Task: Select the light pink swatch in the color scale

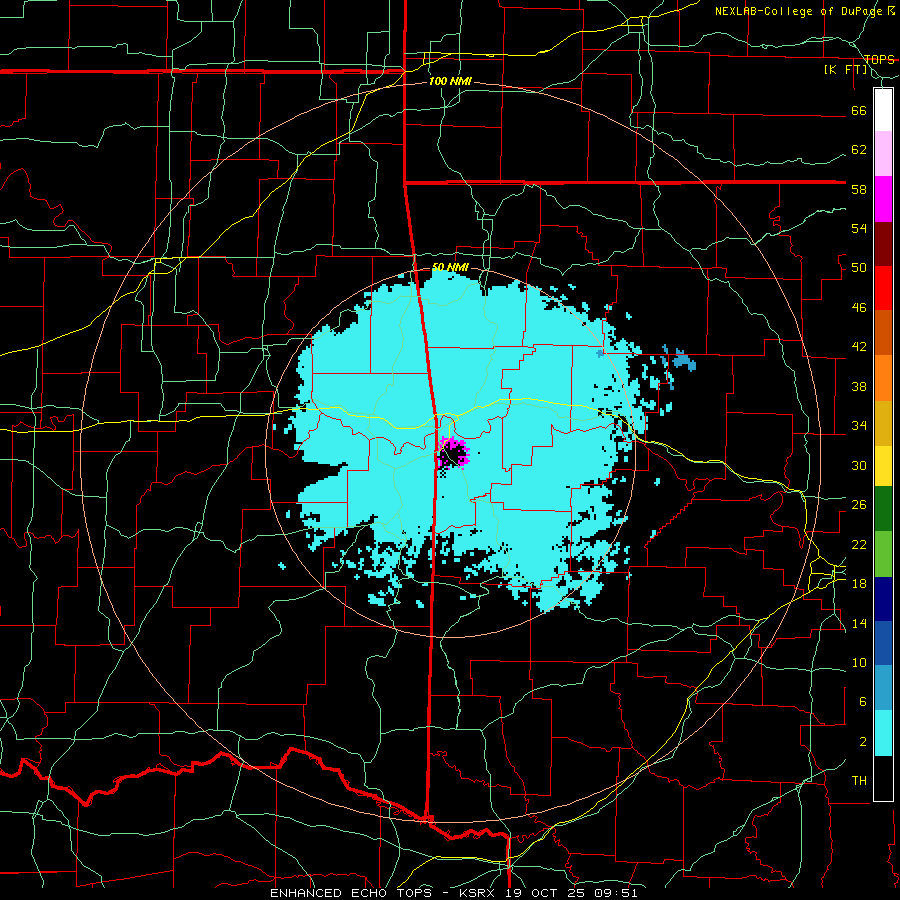Action: coord(883,154)
